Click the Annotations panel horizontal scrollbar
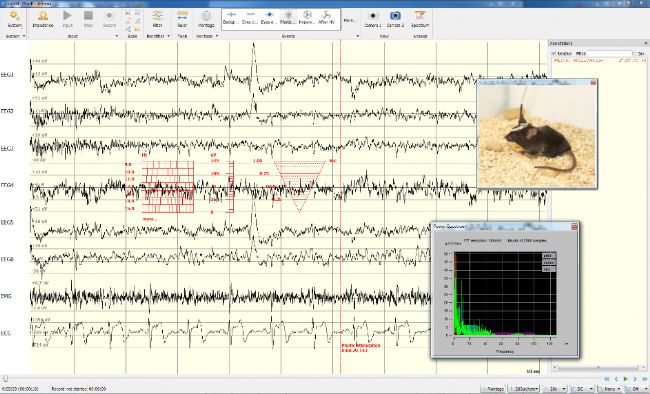The height and width of the screenshot is (394, 650). point(598,367)
